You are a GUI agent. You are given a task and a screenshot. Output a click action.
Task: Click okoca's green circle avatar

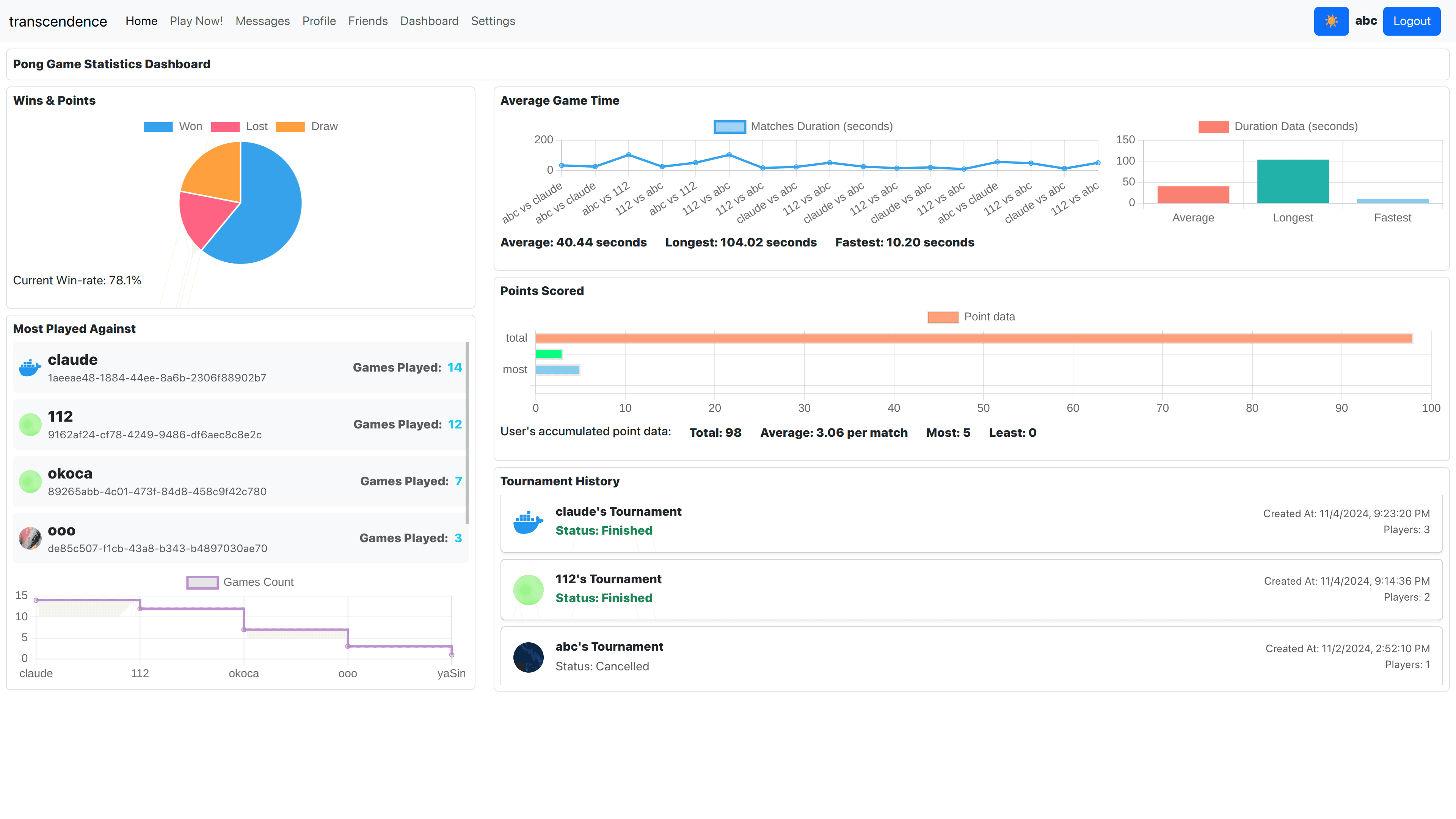(30, 482)
